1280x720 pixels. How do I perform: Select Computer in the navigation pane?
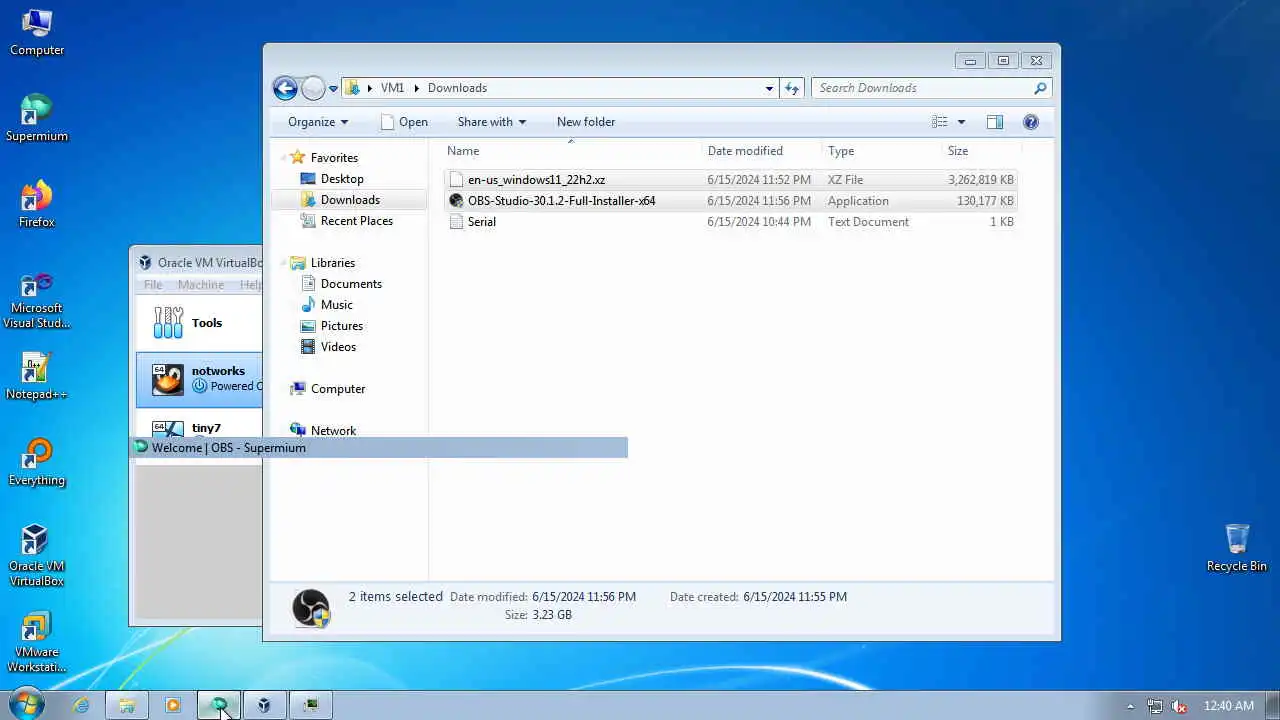point(338,389)
